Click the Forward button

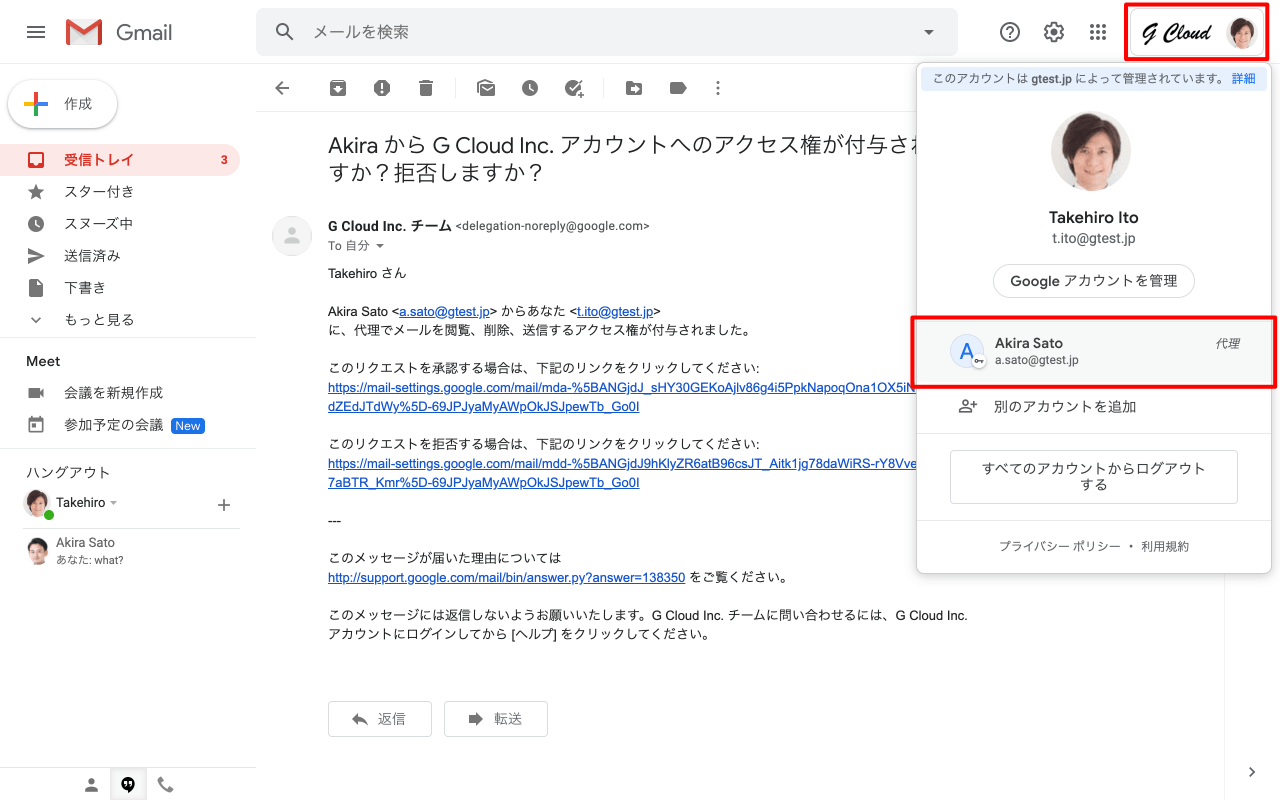pyautogui.click(x=496, y=719)
